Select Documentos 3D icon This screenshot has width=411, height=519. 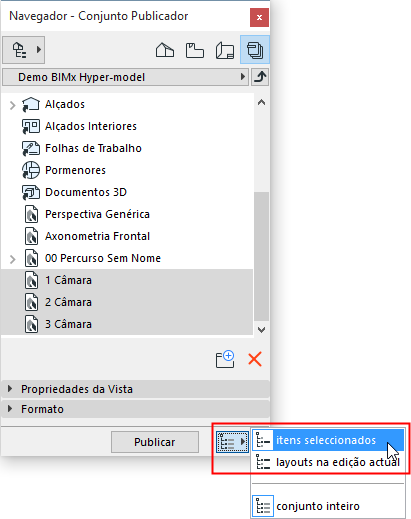coord(31,192)
